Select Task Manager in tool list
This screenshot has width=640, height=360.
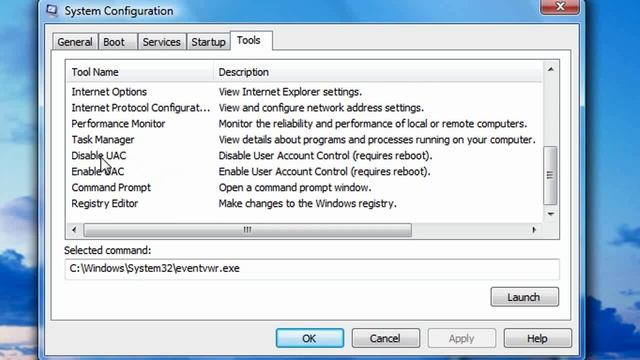pyautogui.click(x=103, y=140)
